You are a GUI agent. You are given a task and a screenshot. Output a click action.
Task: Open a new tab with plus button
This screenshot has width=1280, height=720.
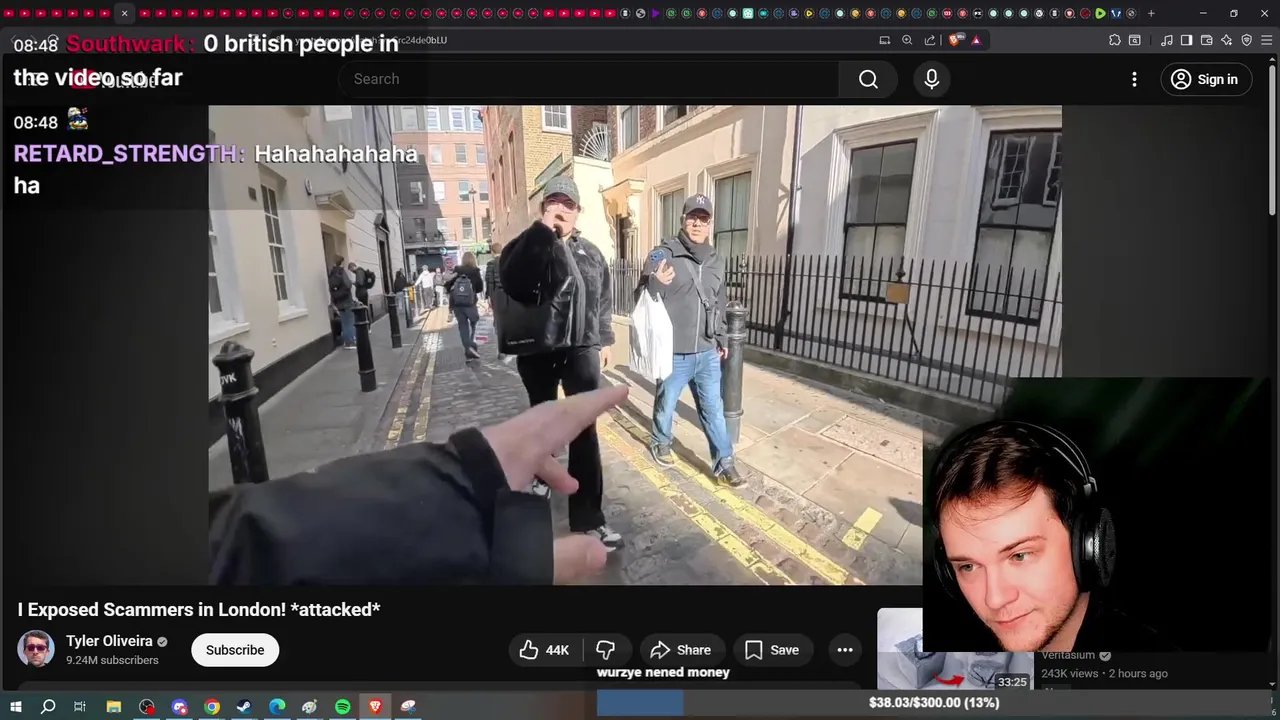click(1151, 13)
